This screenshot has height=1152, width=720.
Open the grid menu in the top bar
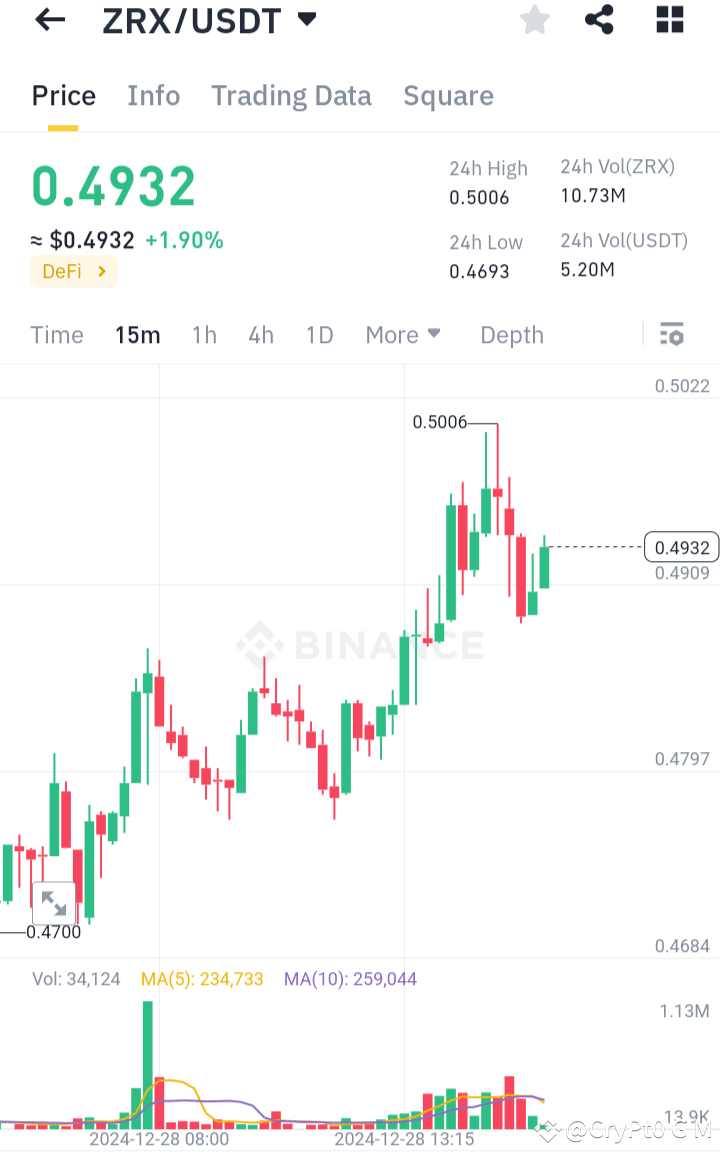pos(669,20)
